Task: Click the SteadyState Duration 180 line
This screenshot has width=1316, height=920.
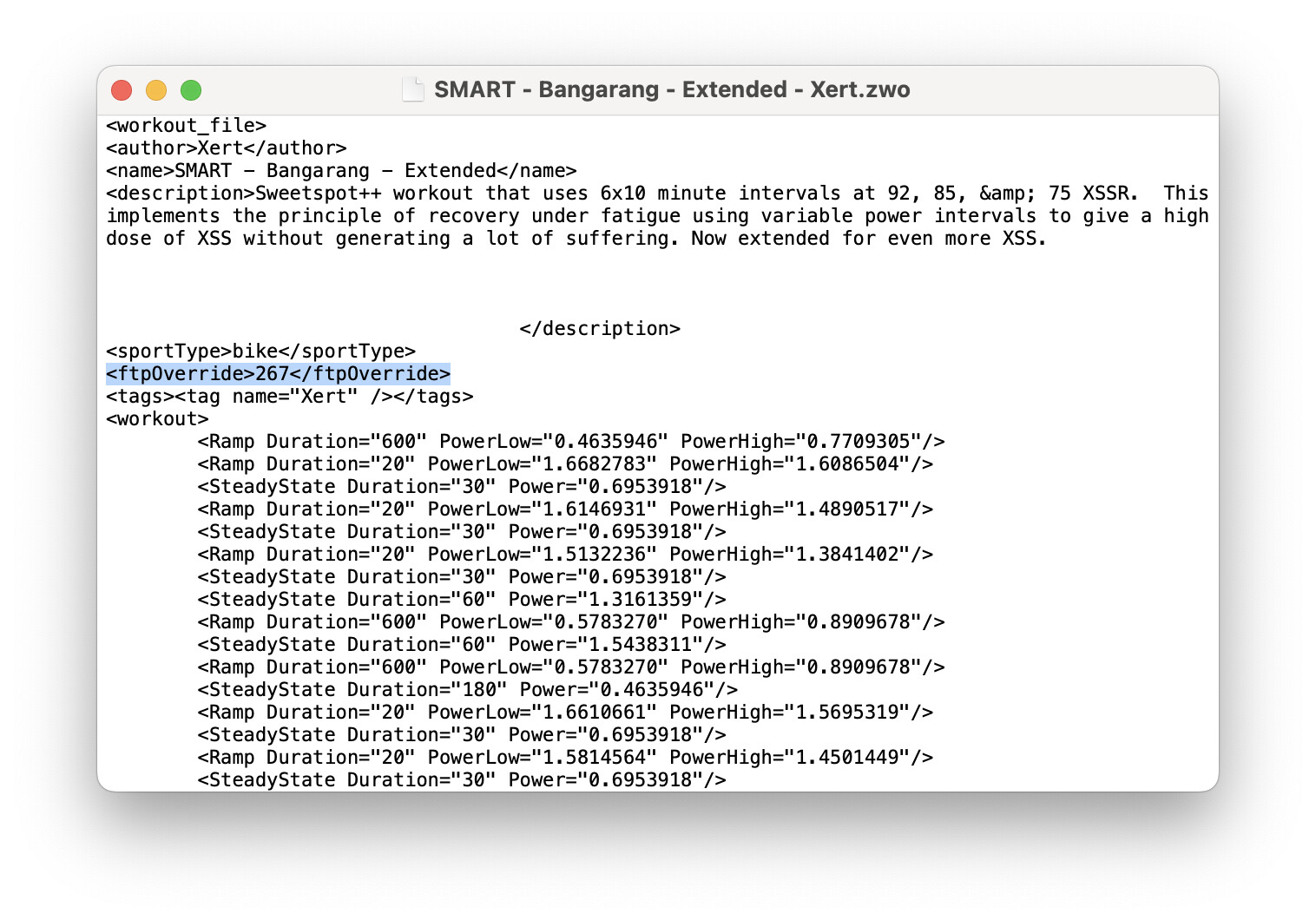Action: coord(467,690)
